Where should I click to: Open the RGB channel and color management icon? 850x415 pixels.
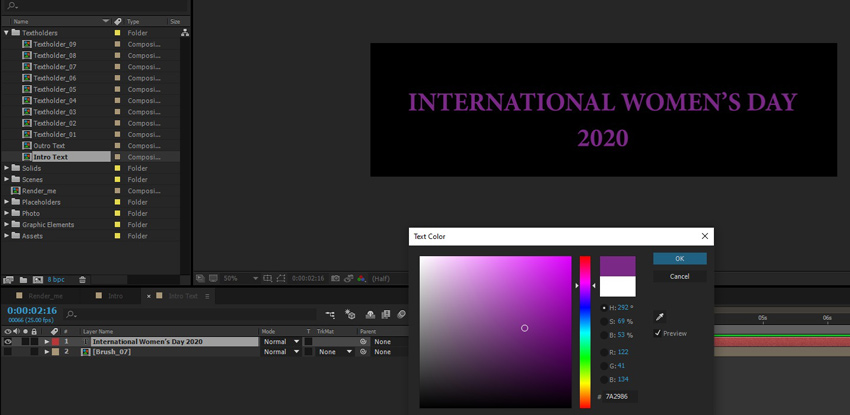coord(361,278)
